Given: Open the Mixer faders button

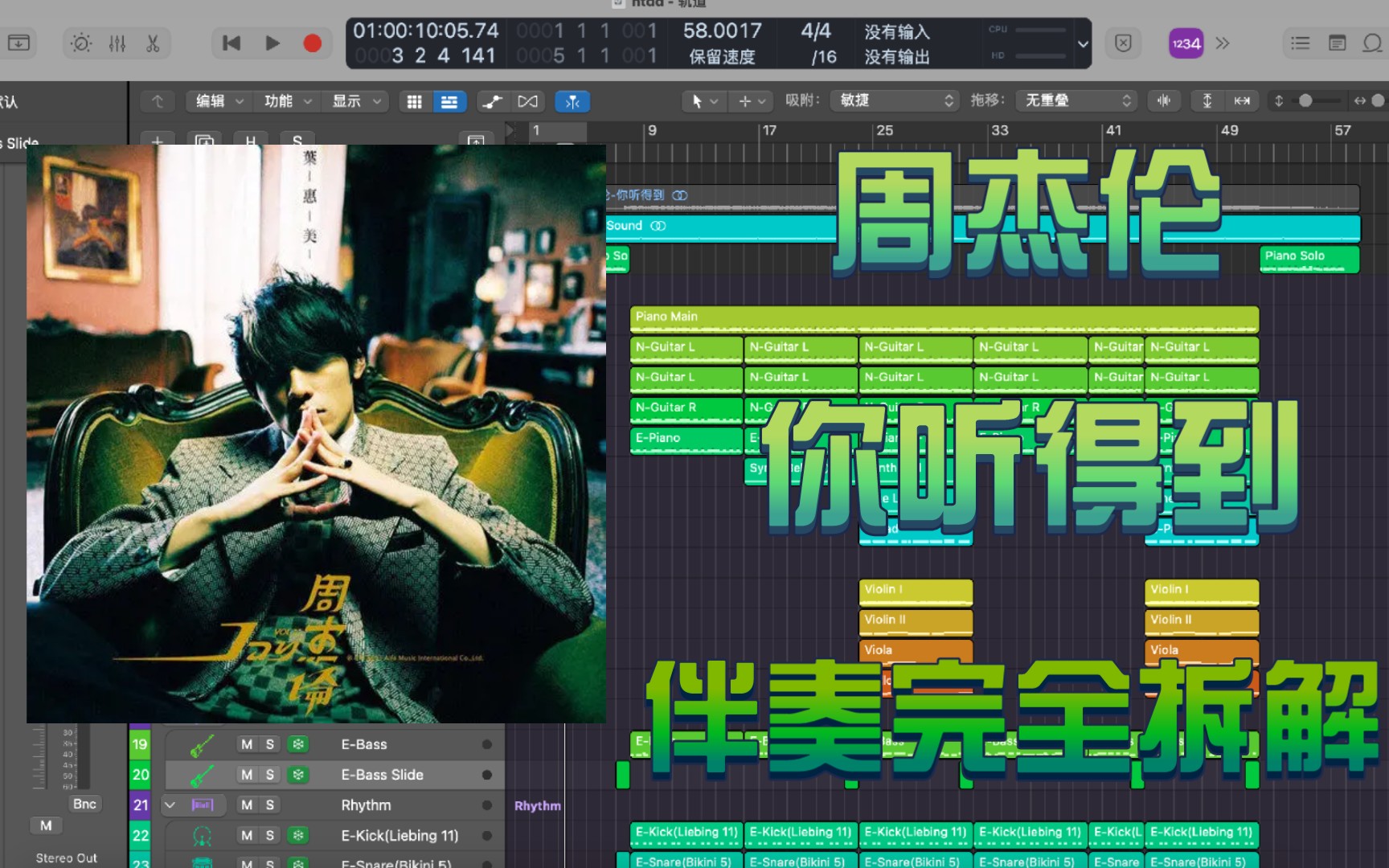Looking at the screenshot, I should (x=117, y=43).
